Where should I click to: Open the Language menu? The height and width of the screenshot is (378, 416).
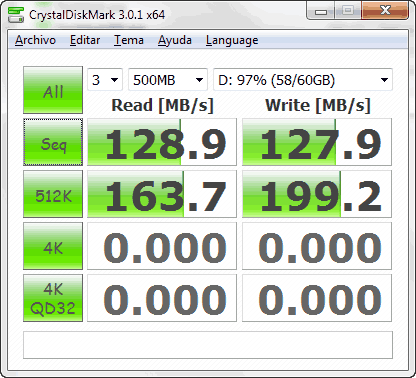[x=232, y=40]
